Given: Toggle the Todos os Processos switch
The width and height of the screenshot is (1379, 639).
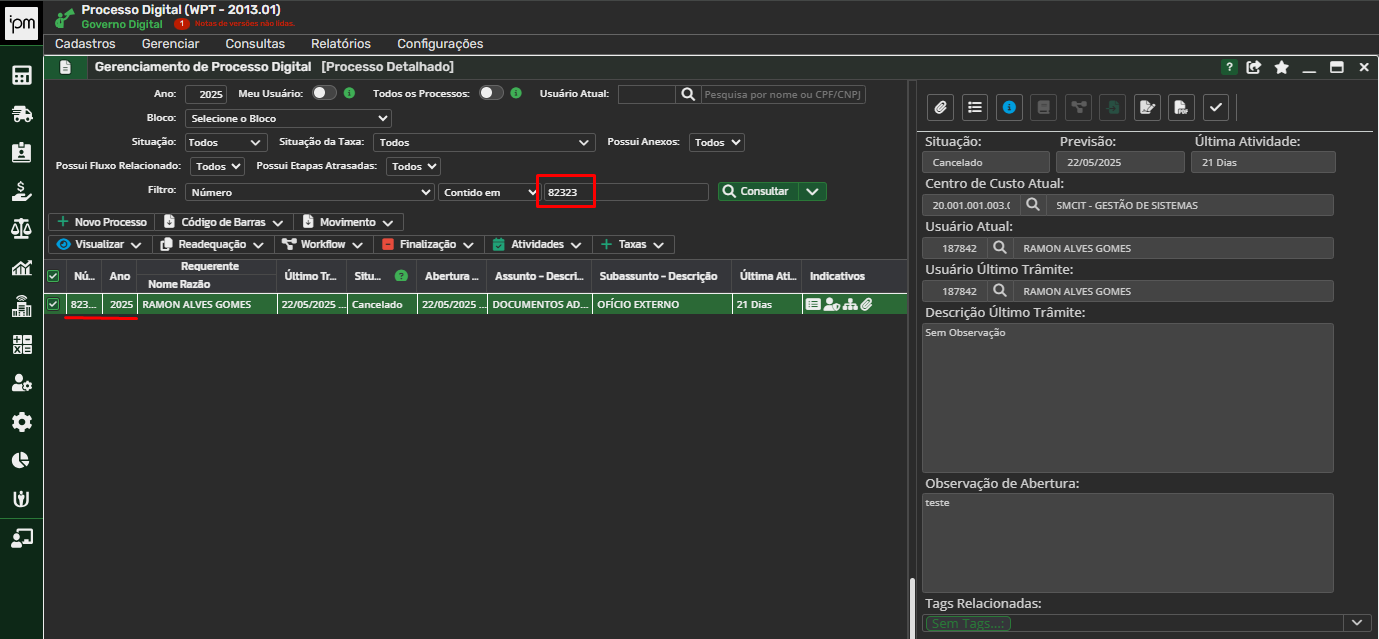Looking at the screenshot, I should [491, 93].
